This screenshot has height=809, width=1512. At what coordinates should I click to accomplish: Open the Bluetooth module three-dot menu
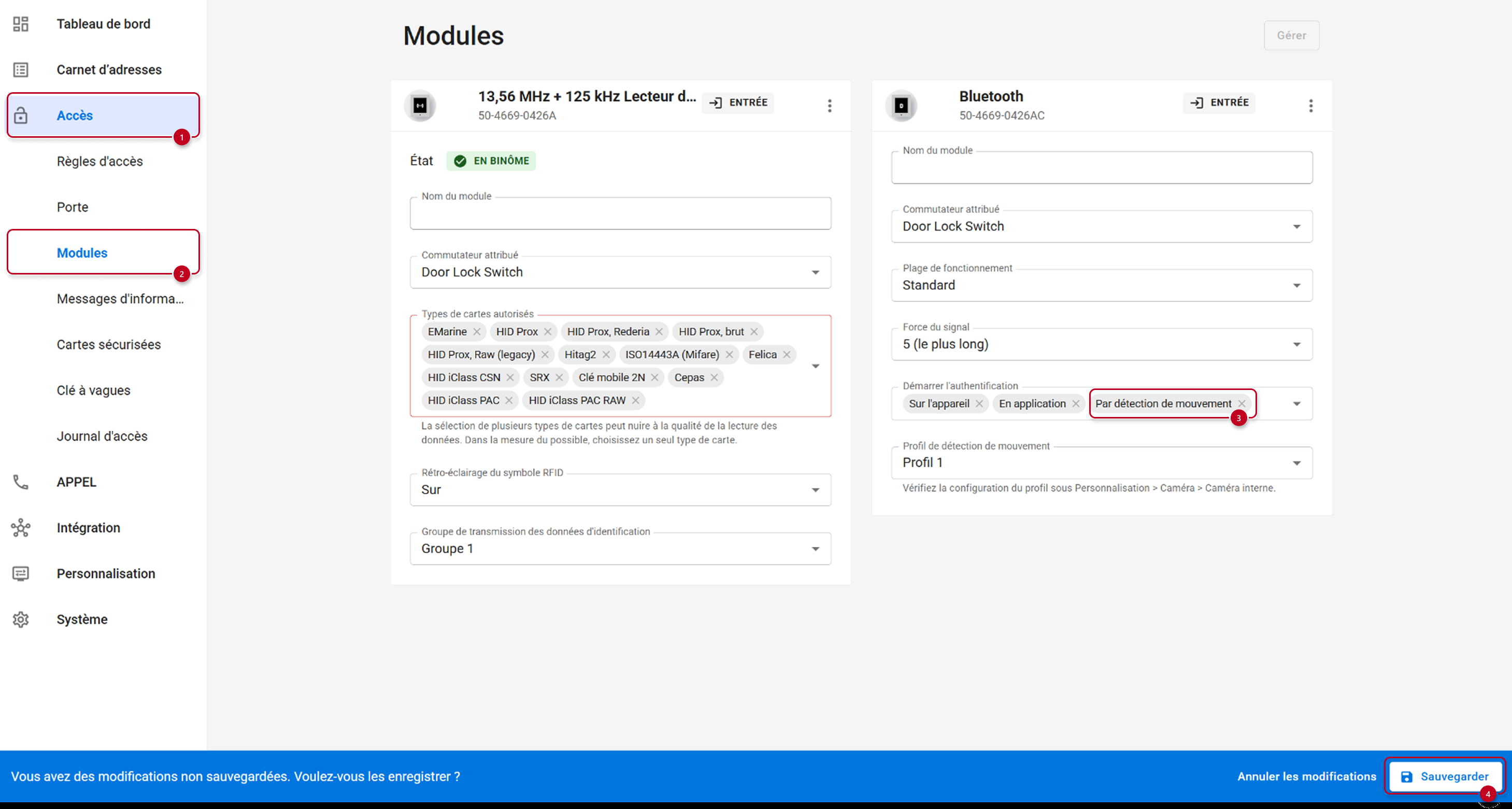1310,106
